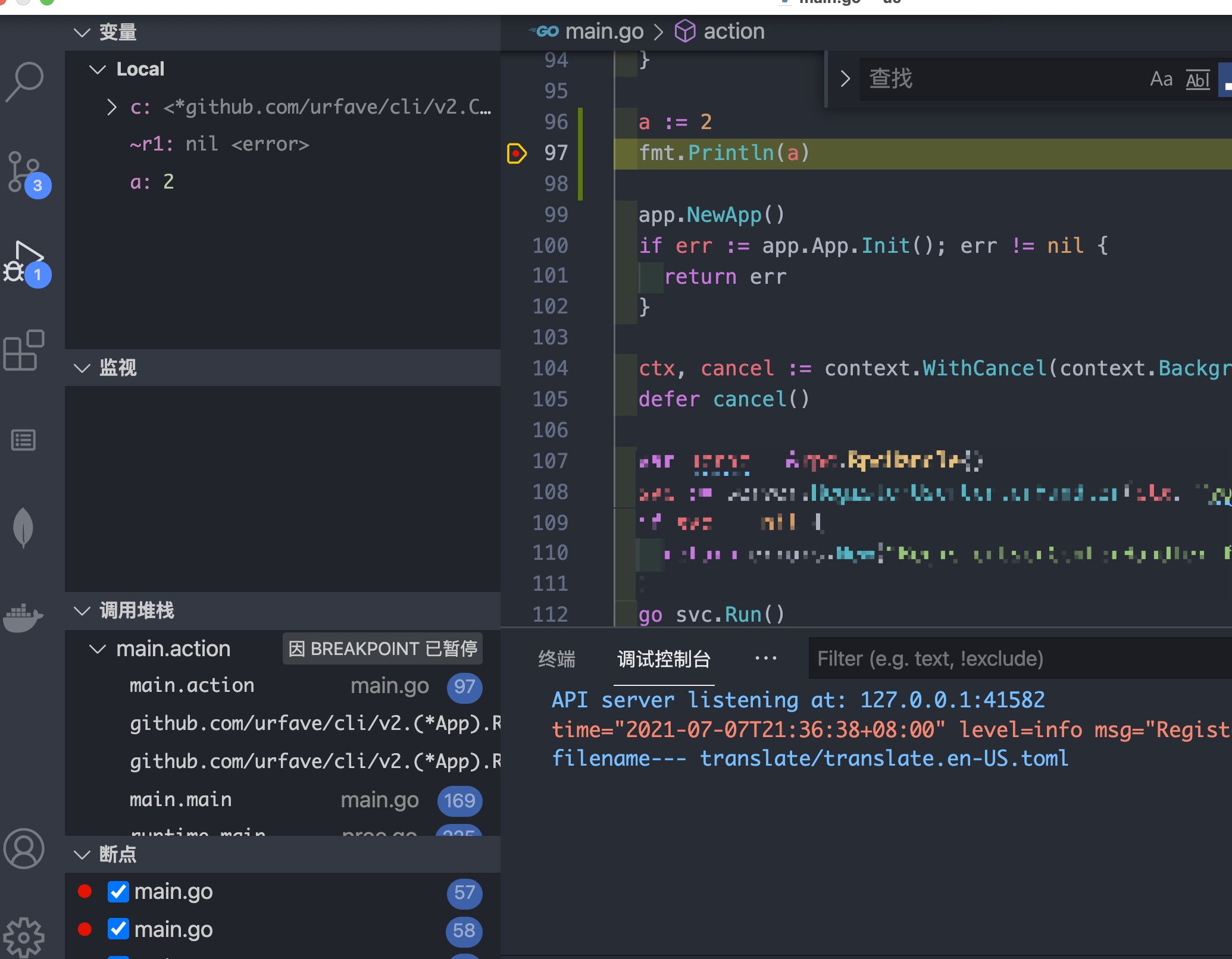
Task: Select the ~r1: nil <error> variable
Action: click(x=283, y=145)
